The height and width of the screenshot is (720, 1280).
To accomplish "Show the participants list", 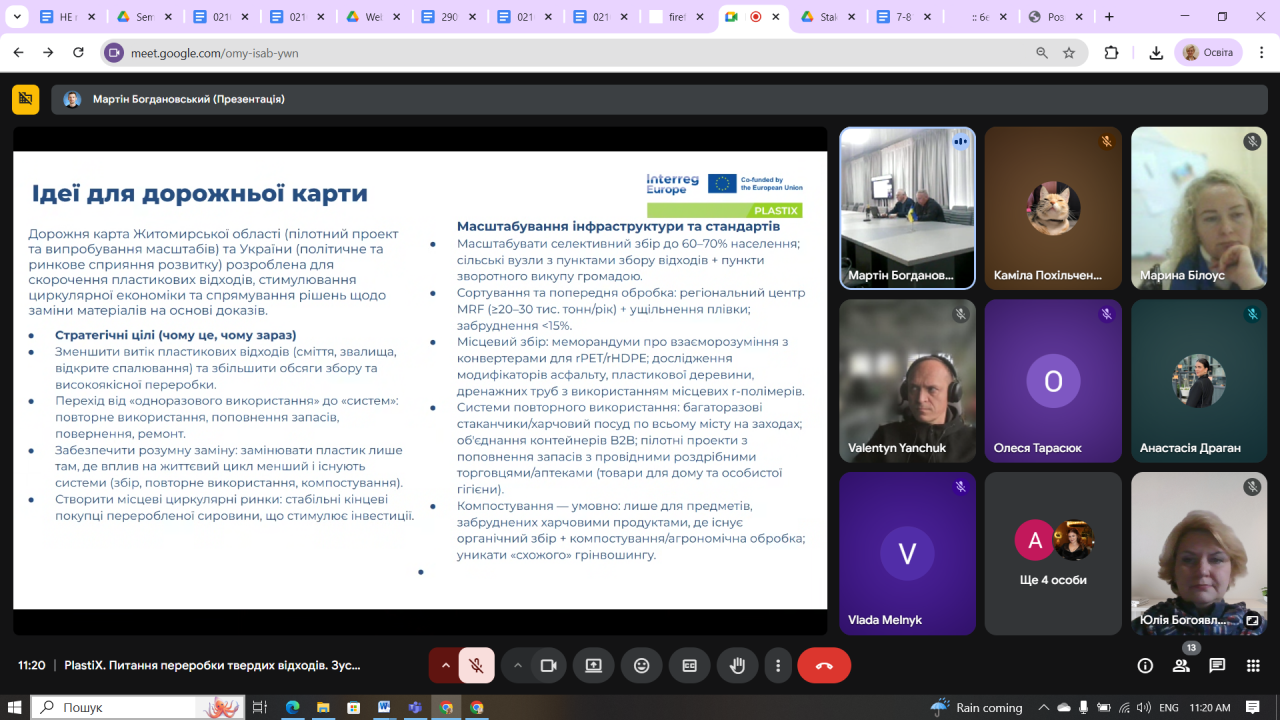I will click(1181, 665).
